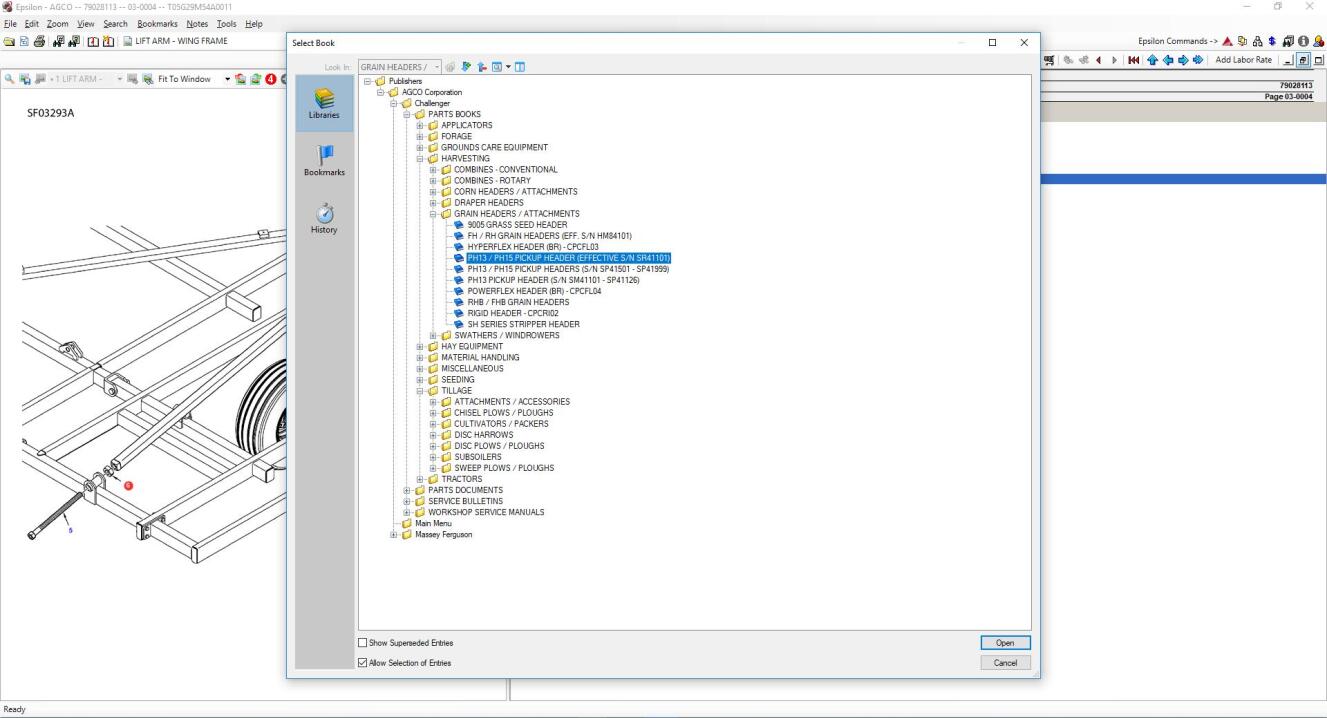Click the user profile icon in Epsilon Commands
The width and height of the screenshot is (1327, 718).
pos(1320,41)
